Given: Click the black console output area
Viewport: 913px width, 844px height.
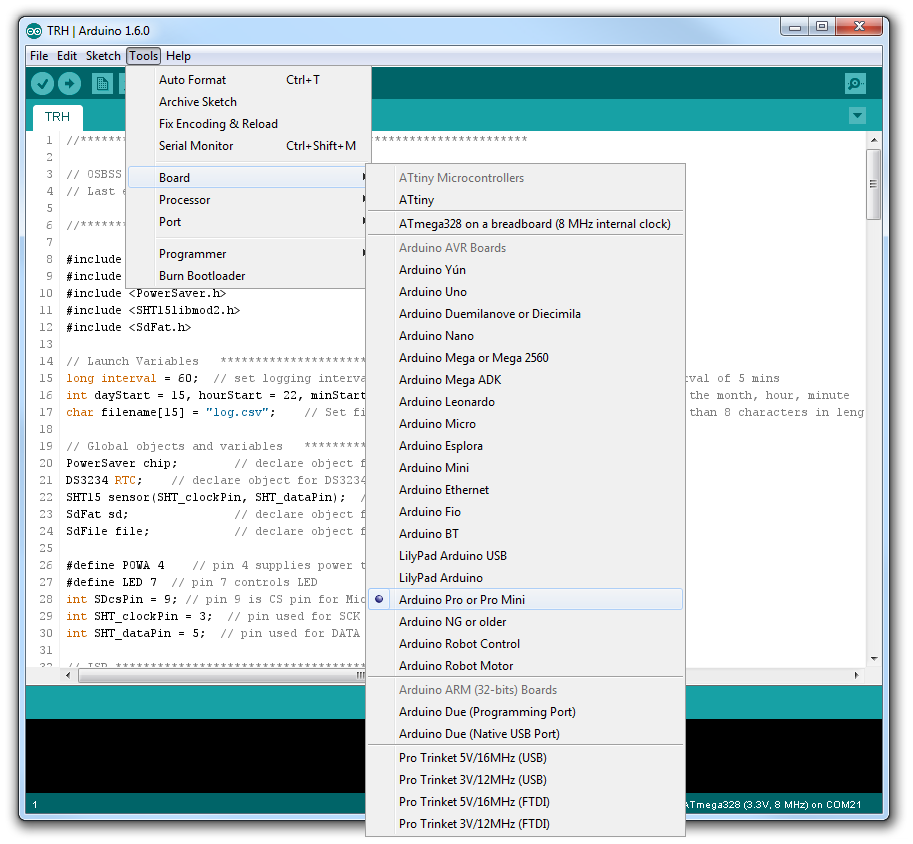Looking at the screenshot, I should click(195, 755).
